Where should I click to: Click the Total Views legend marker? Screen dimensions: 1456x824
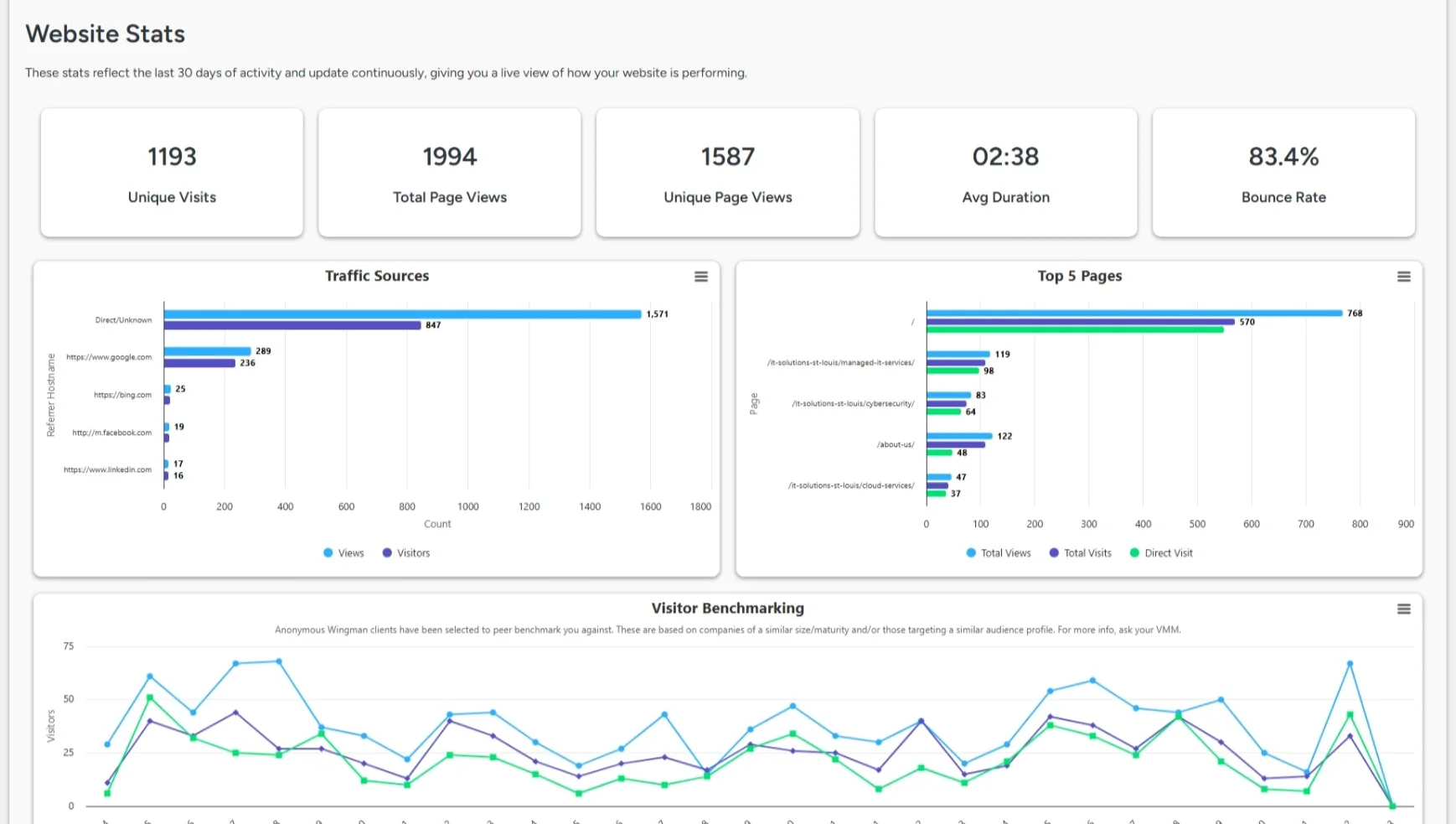(x=969, y=552)
